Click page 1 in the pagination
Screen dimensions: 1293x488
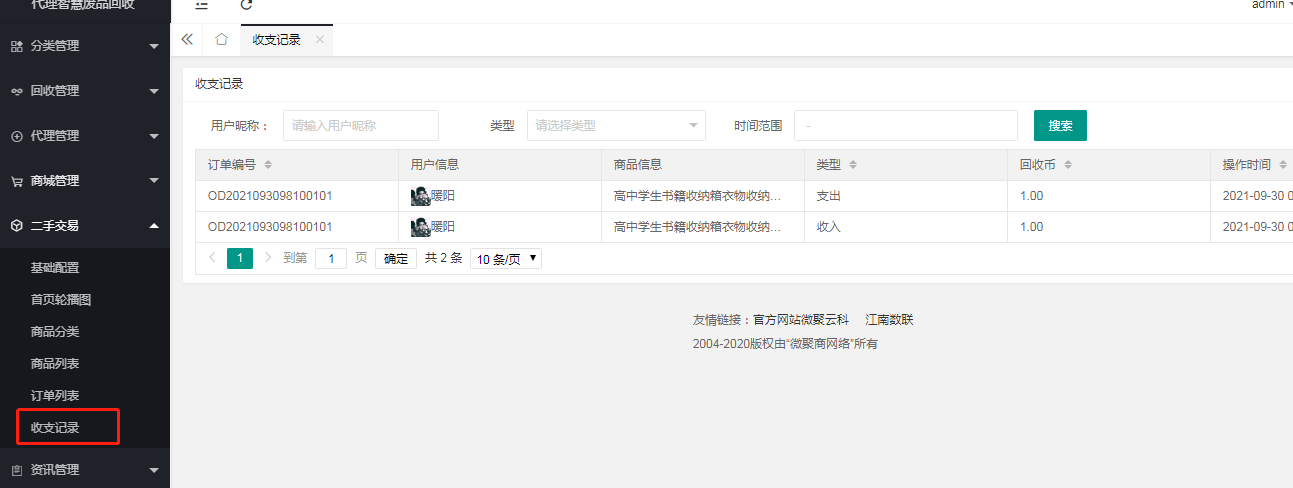pos(240,258)
